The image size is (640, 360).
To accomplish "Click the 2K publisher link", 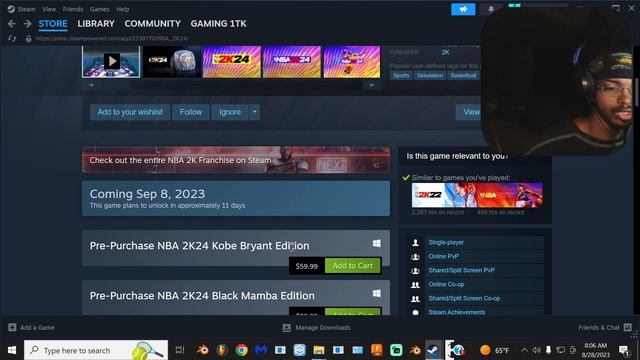I will 445,52.
